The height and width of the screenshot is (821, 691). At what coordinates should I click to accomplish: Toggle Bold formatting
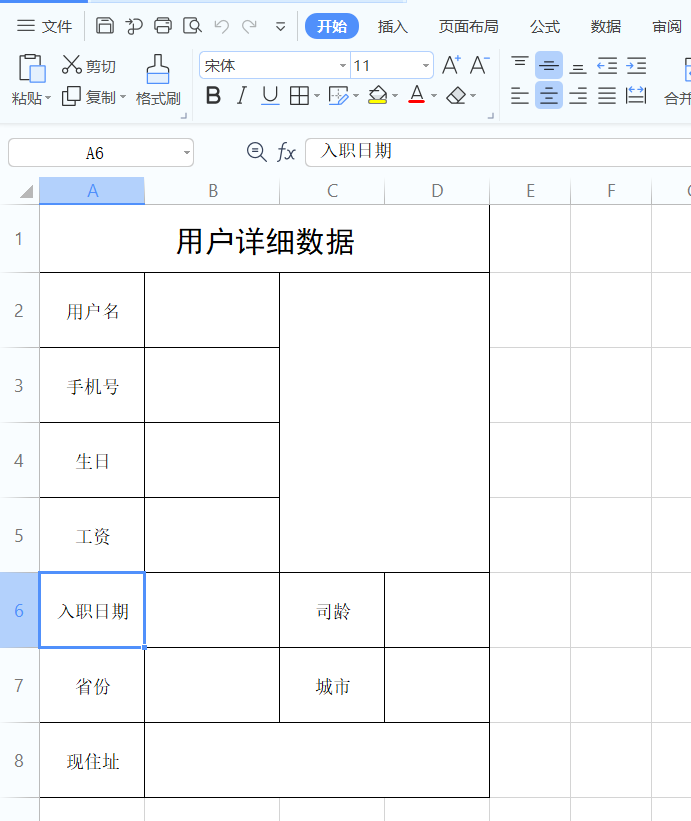point(213,96)
